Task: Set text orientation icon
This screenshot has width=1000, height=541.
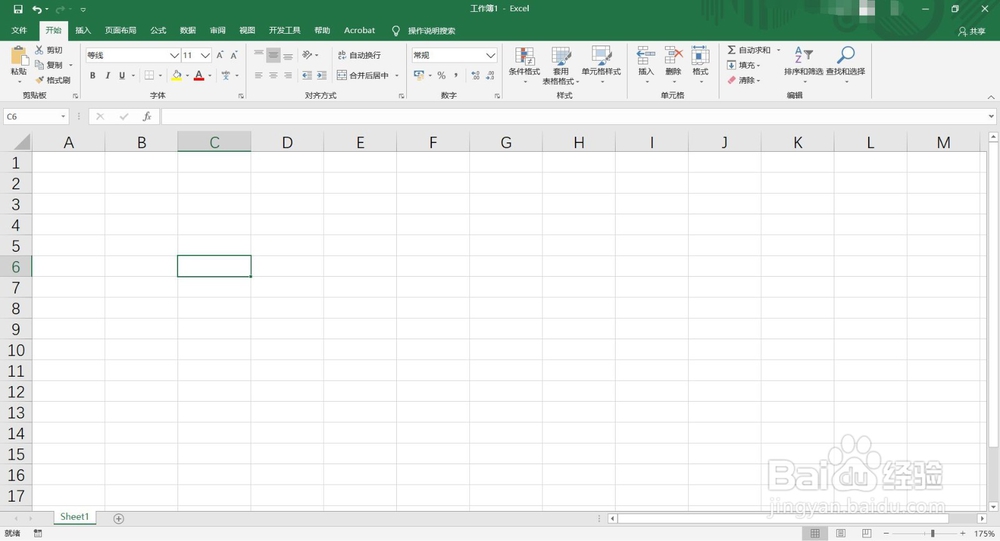Action: (x=307, y=55)
